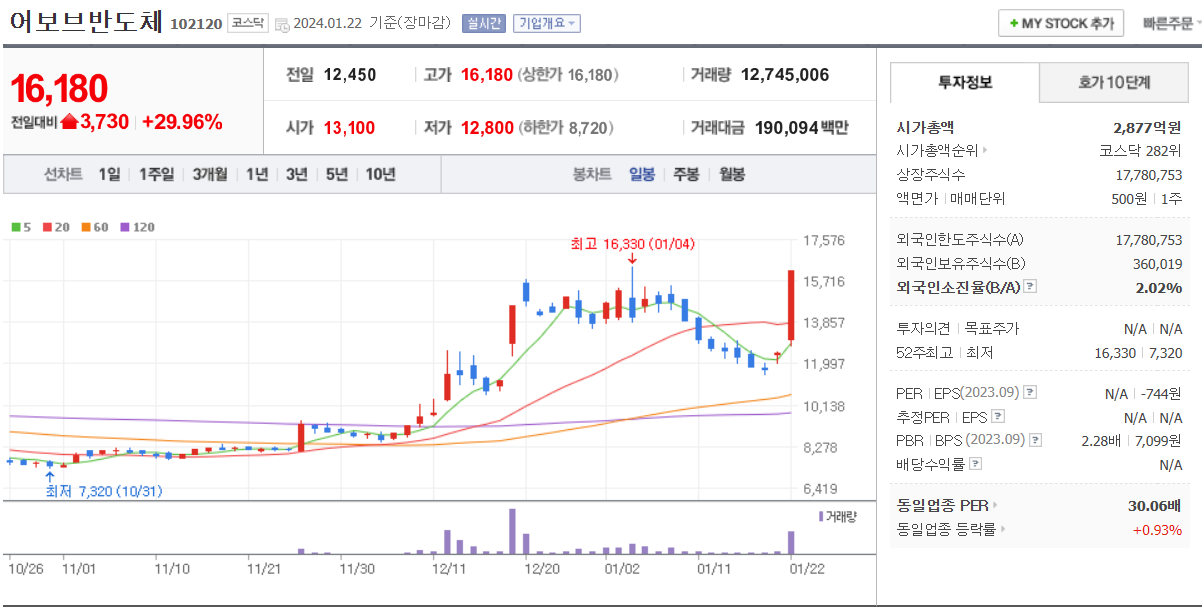The width and height of the screenshot is (1202, 607).
Task: Click the clock icon before date 2024.01.22
Action: (x=281, y=24)
